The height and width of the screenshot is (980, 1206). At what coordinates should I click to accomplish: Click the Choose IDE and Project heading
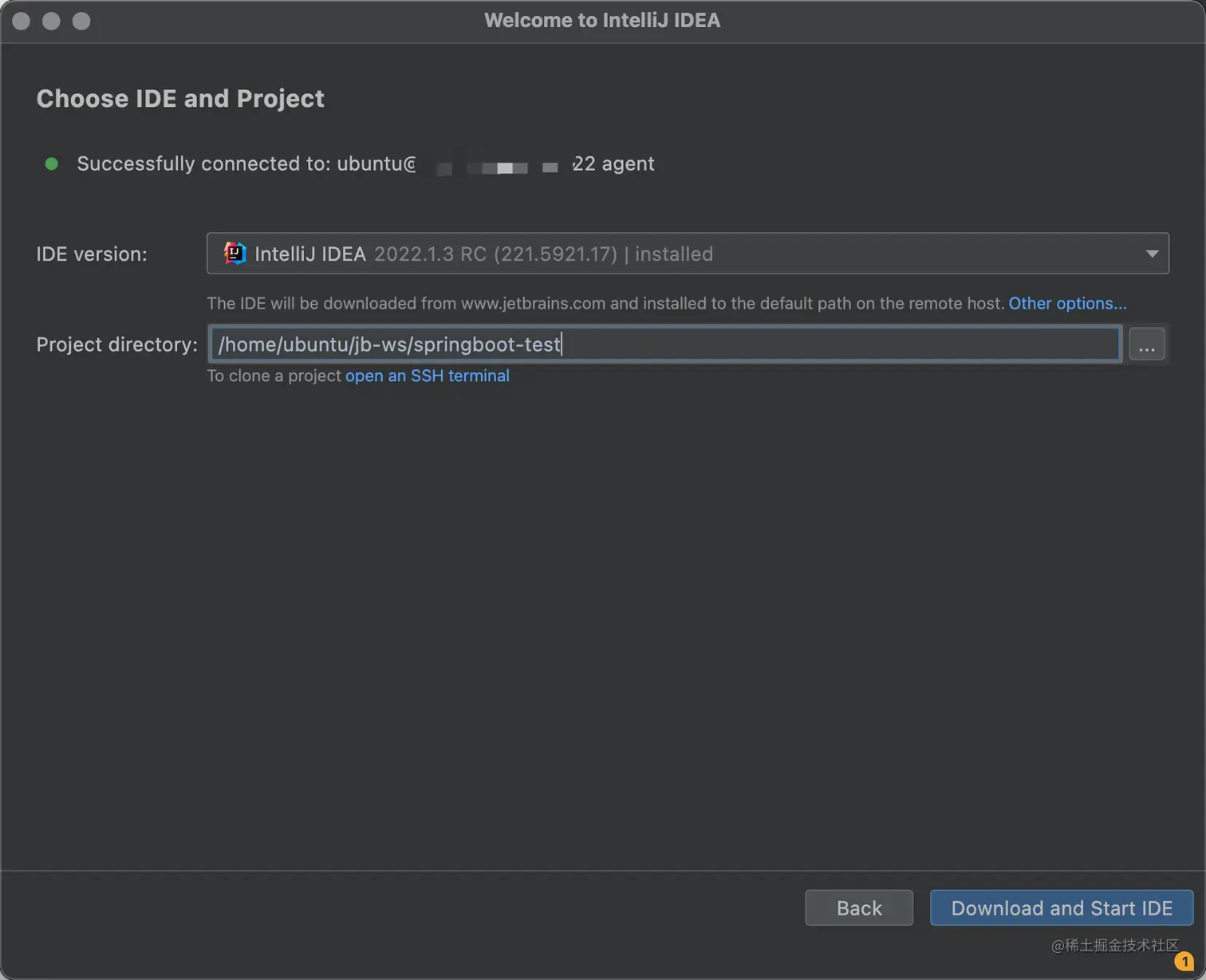(x=180, y=98)
